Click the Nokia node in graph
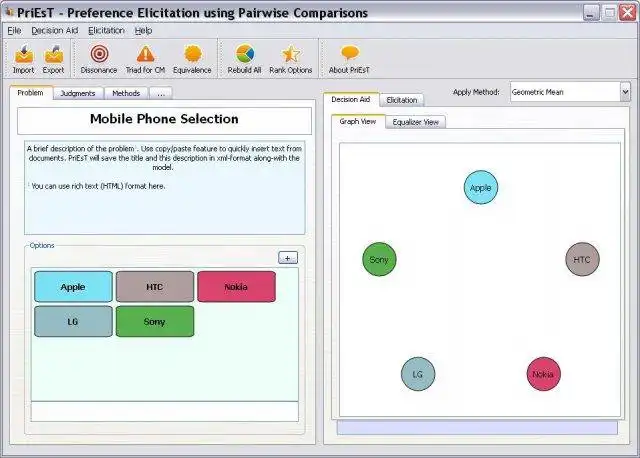 (x=543, y=374)
